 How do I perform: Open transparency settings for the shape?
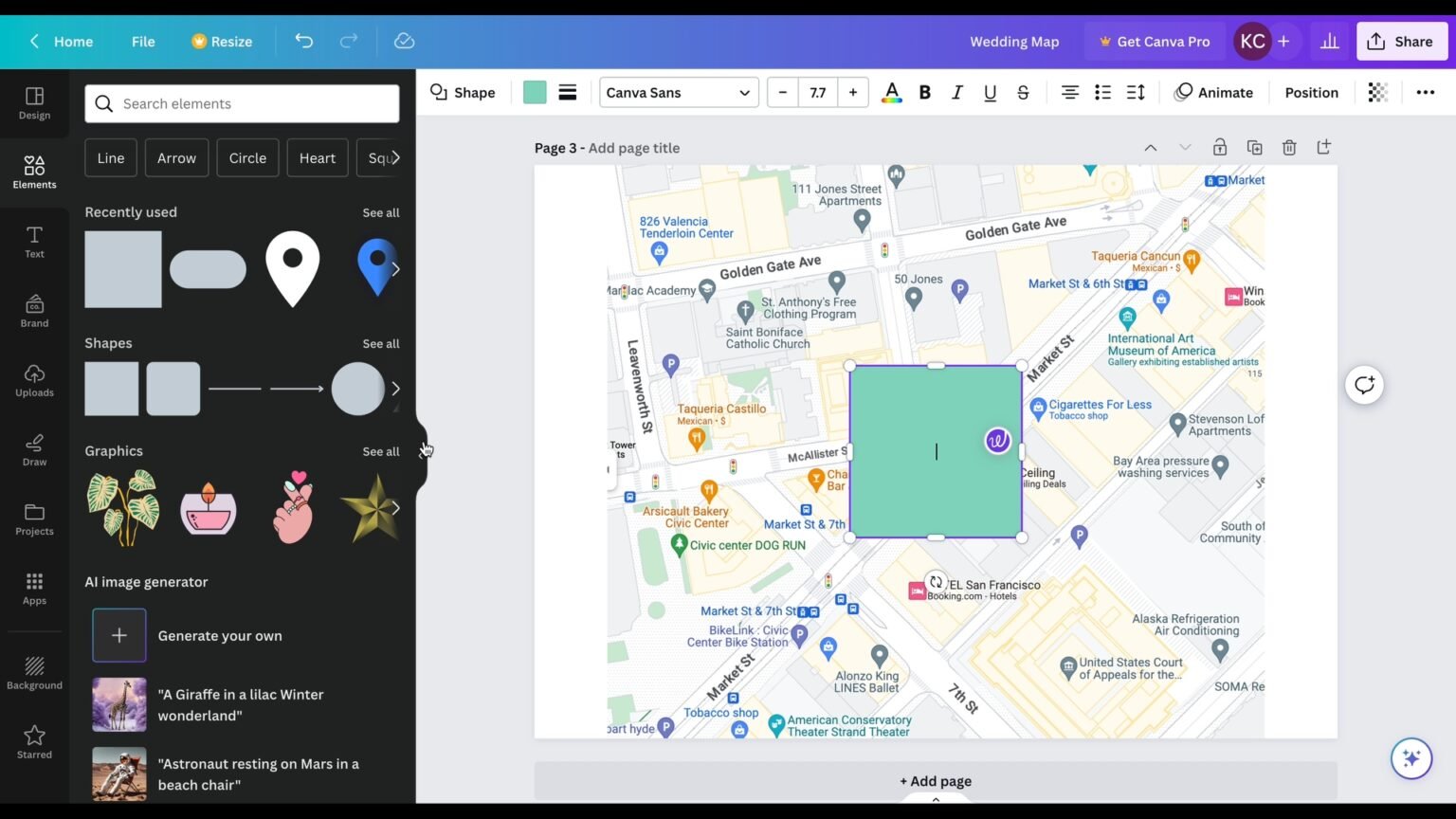(x=1376, y=91)
